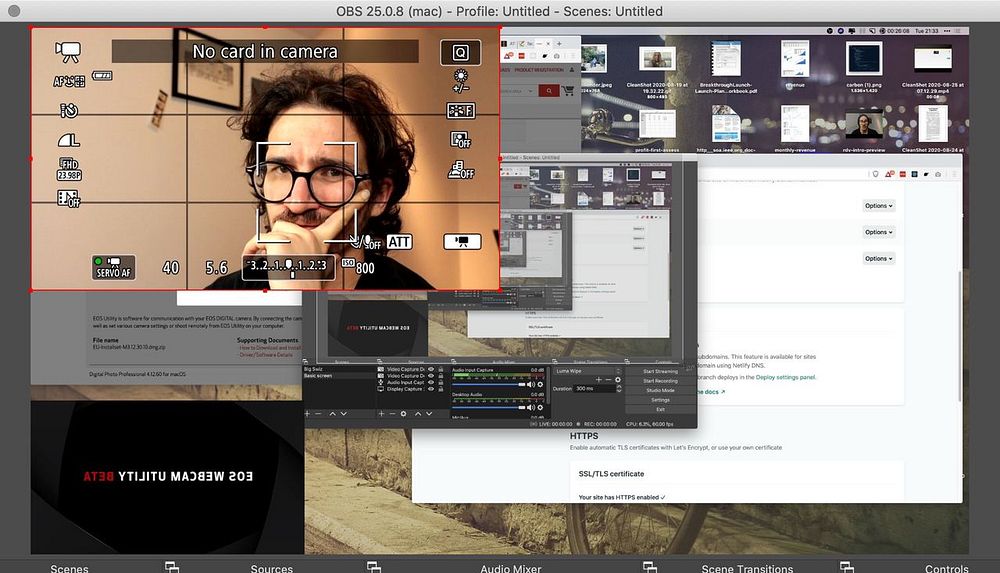This screenshot has height=573, width=1000.
Task: Lock the Display Capture source
Action: point(440,389)
